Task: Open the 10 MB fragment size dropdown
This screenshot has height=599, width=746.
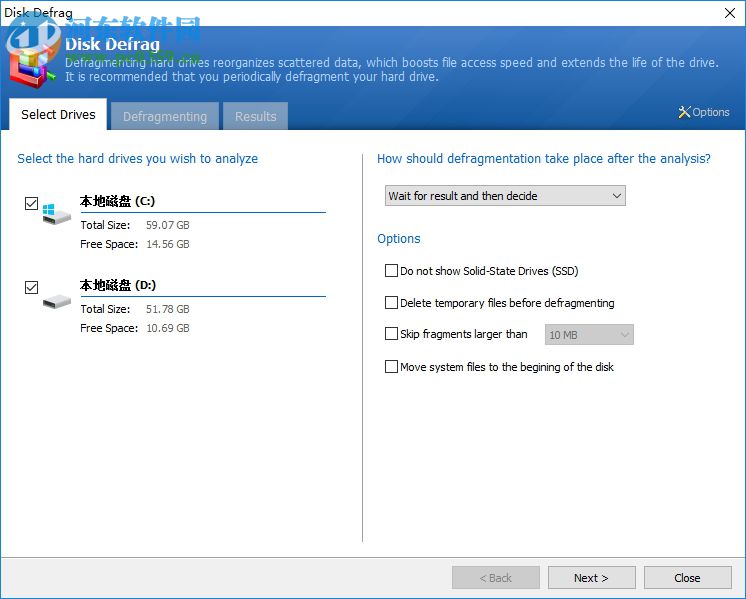Action: pyautogui.click(x=589, y=334)
